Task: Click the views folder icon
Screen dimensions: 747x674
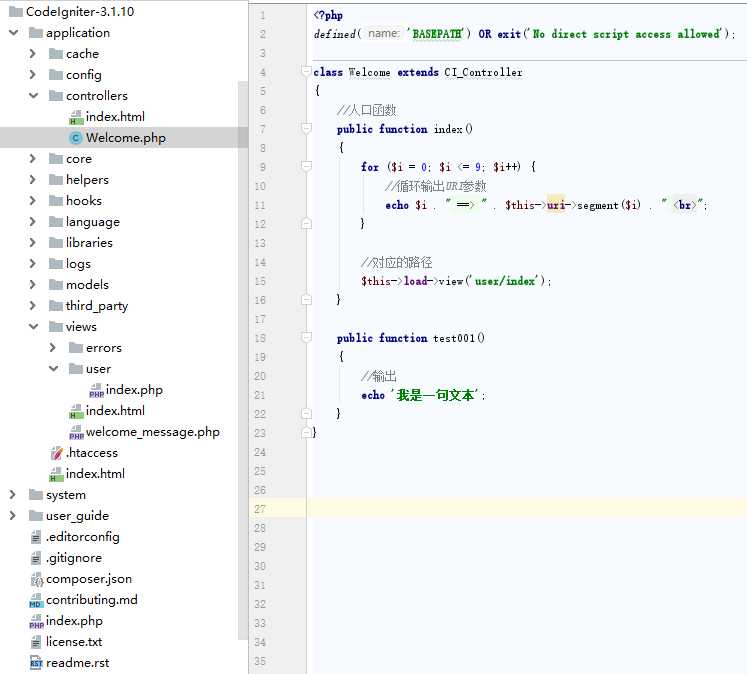Action: tap(56, 326)
